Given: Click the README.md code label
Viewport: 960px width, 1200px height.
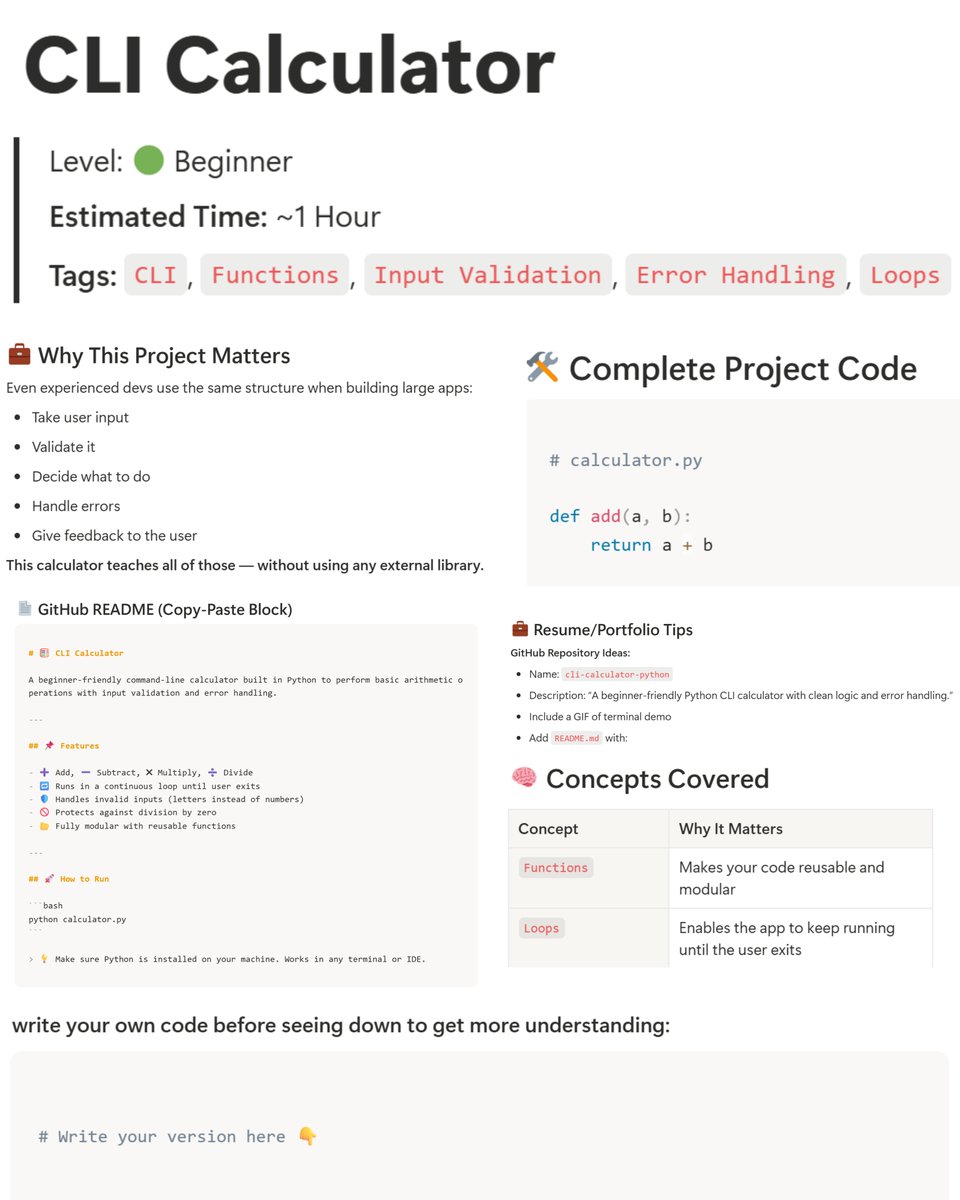Looking at the screenshot, I should click(x=576, y=738).
